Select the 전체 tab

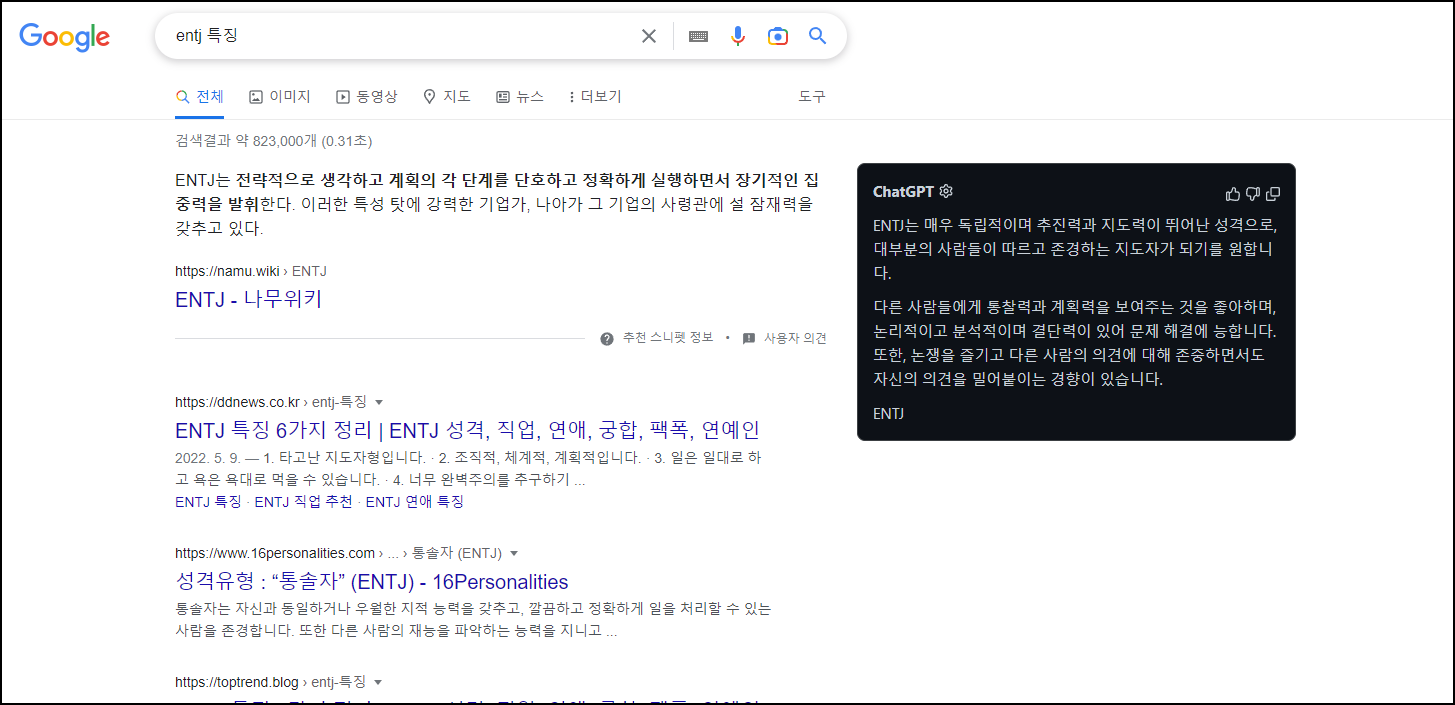point(199,97)
